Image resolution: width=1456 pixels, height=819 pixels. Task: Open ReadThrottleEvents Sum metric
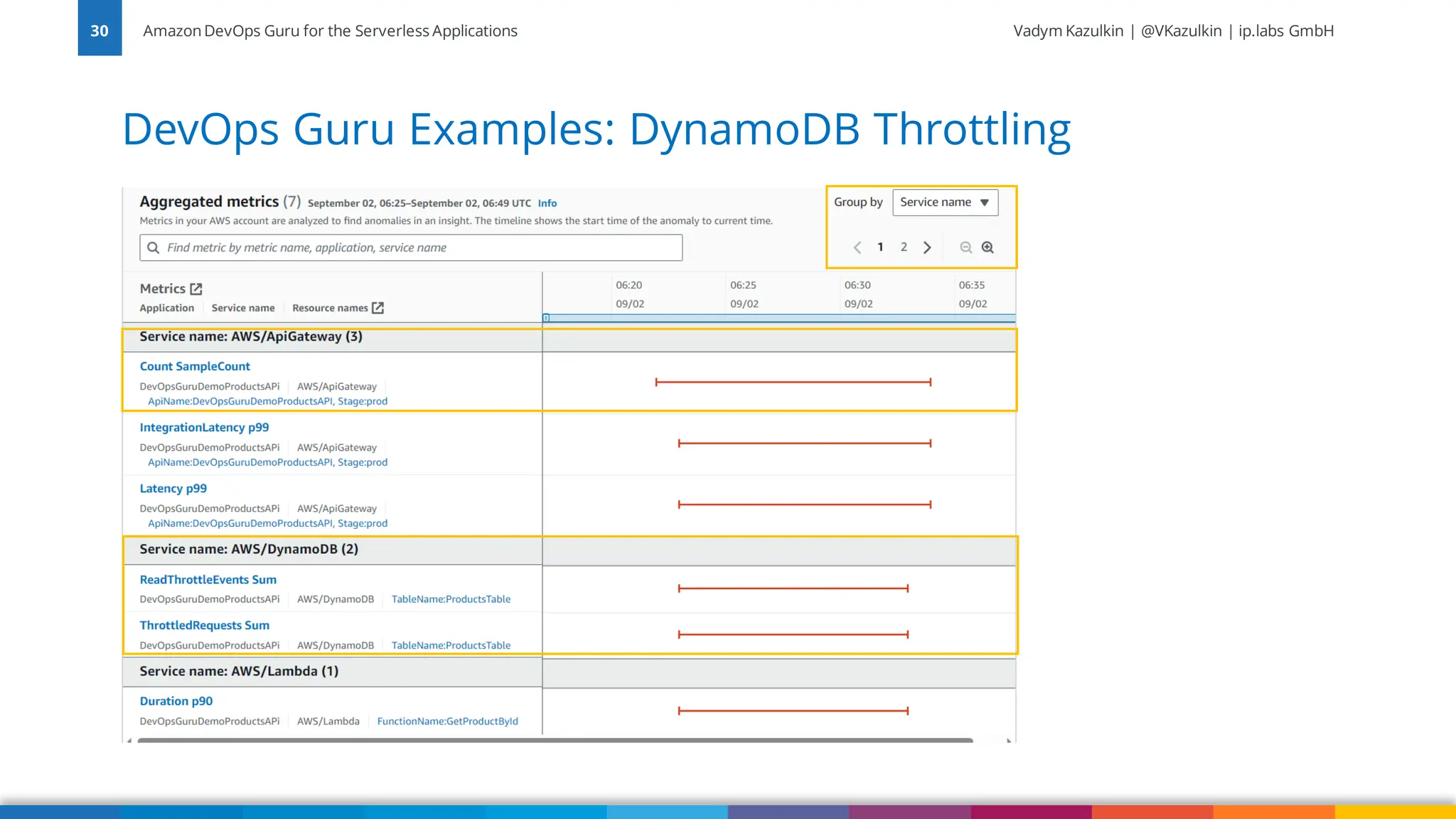tap(208, 579)
